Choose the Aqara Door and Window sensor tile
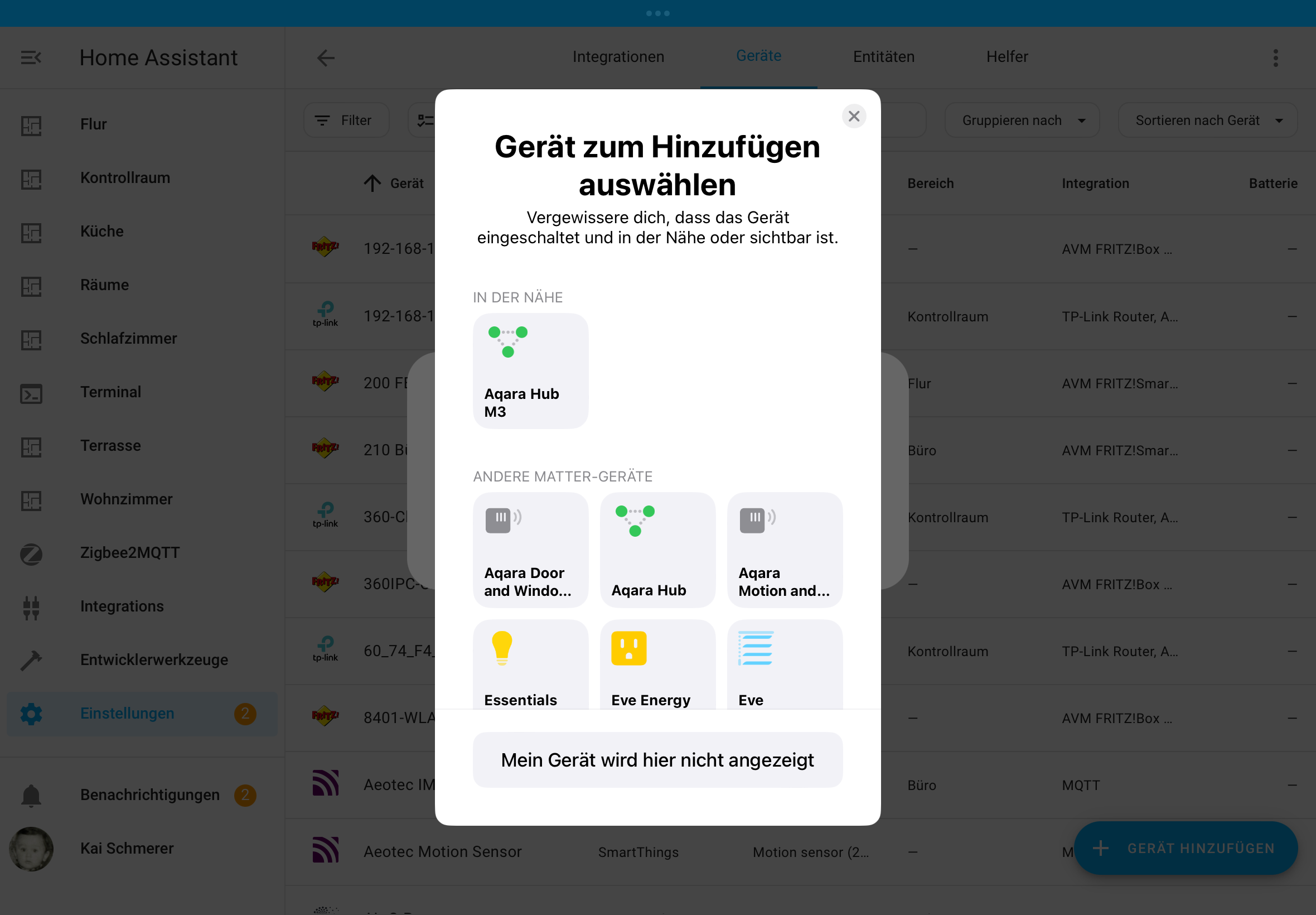The image size is (1316, 915). [x=530, y=549]
